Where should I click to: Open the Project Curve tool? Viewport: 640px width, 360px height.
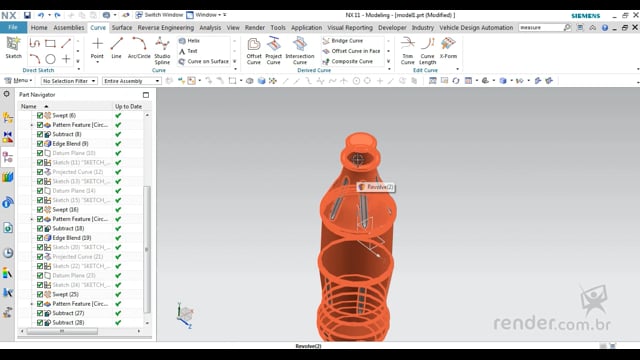(x=273, y=51)
